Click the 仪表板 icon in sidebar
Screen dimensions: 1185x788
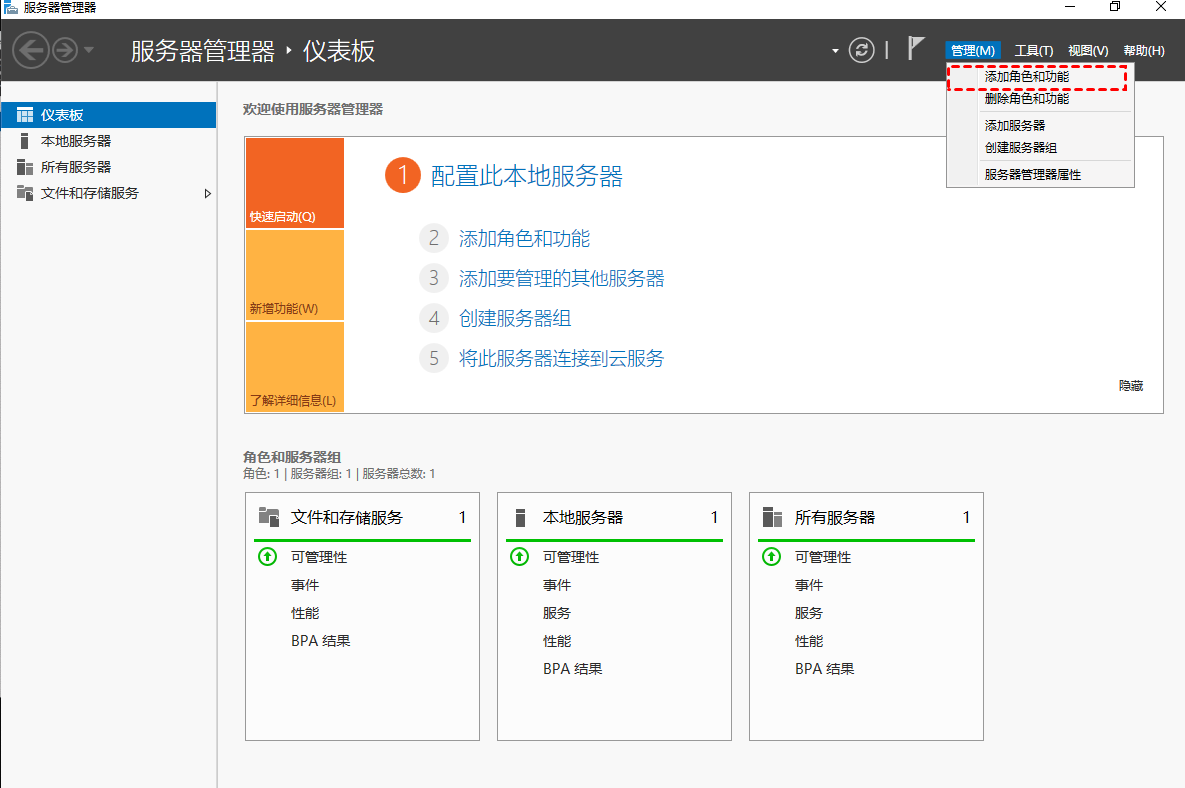pyautogui.click(x=25, y=115)
